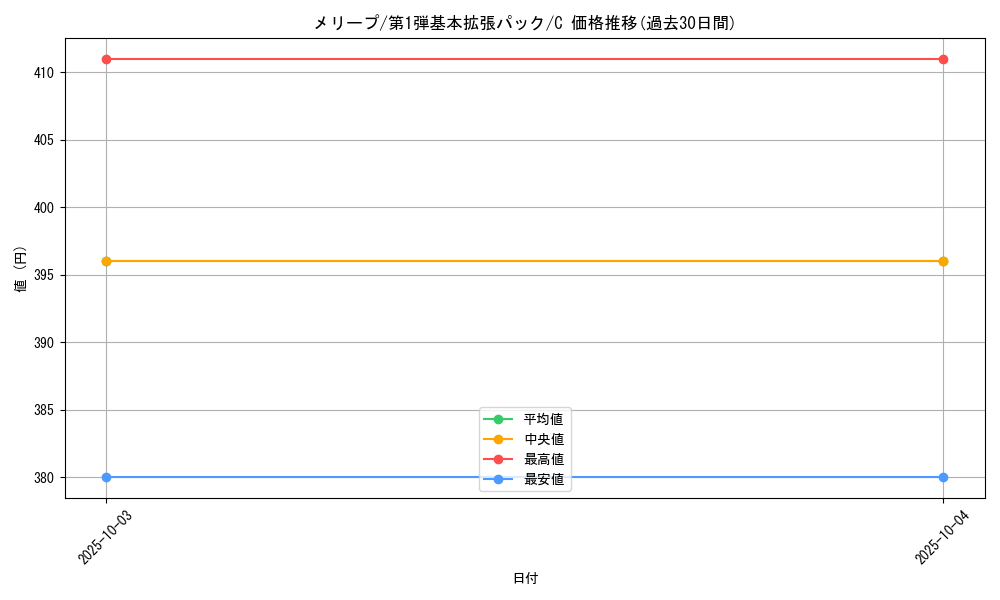Click the chart title メリープ 価格推移

524,23
